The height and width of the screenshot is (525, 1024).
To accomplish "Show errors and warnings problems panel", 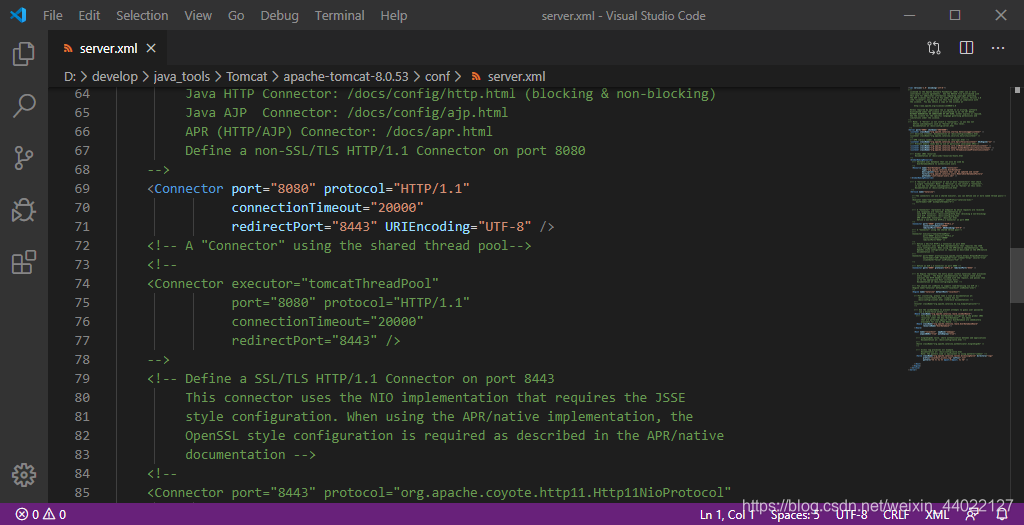I will tap(41, 515).
